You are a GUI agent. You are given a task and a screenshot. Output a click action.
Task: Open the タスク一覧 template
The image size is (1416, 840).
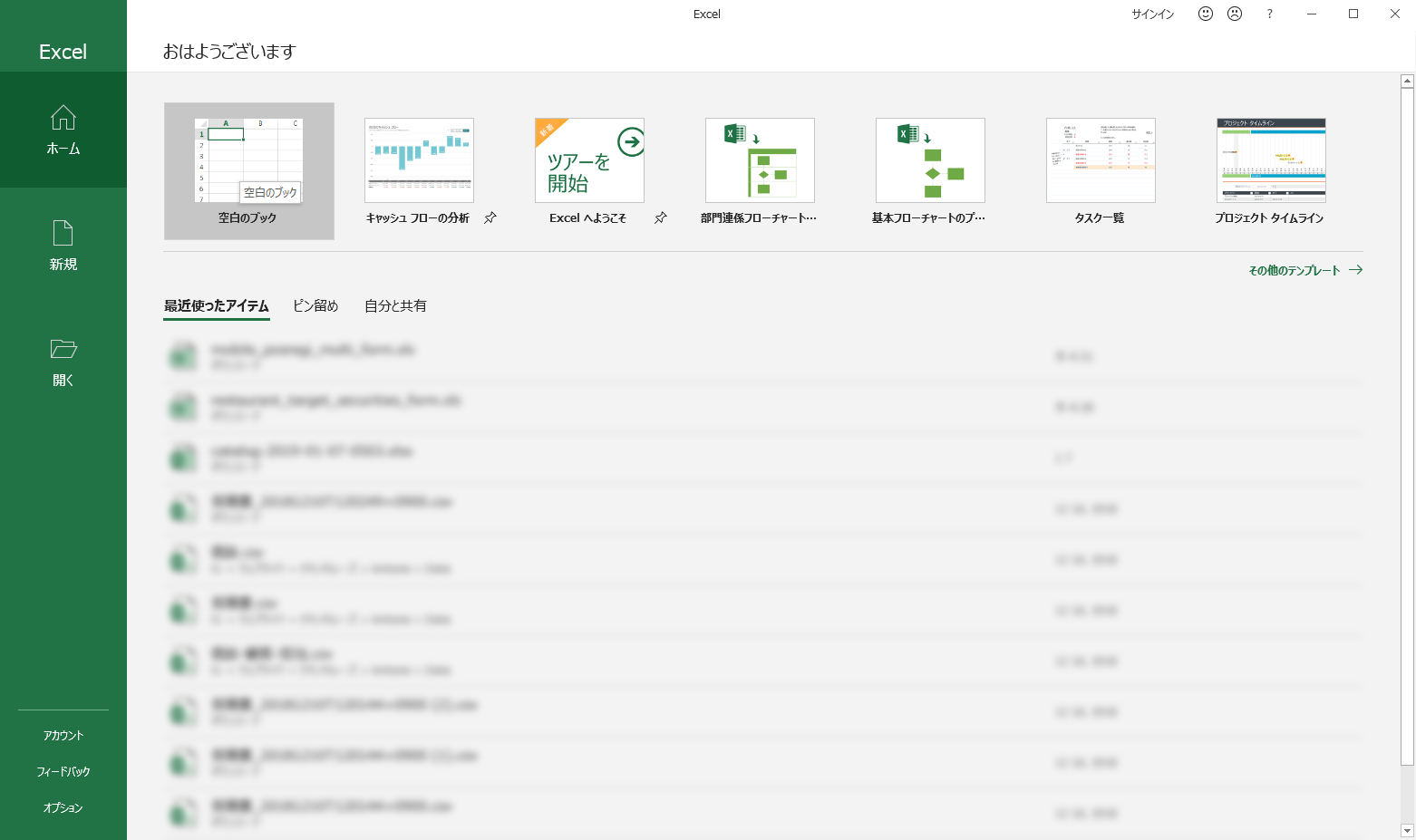click(1101, 160)
